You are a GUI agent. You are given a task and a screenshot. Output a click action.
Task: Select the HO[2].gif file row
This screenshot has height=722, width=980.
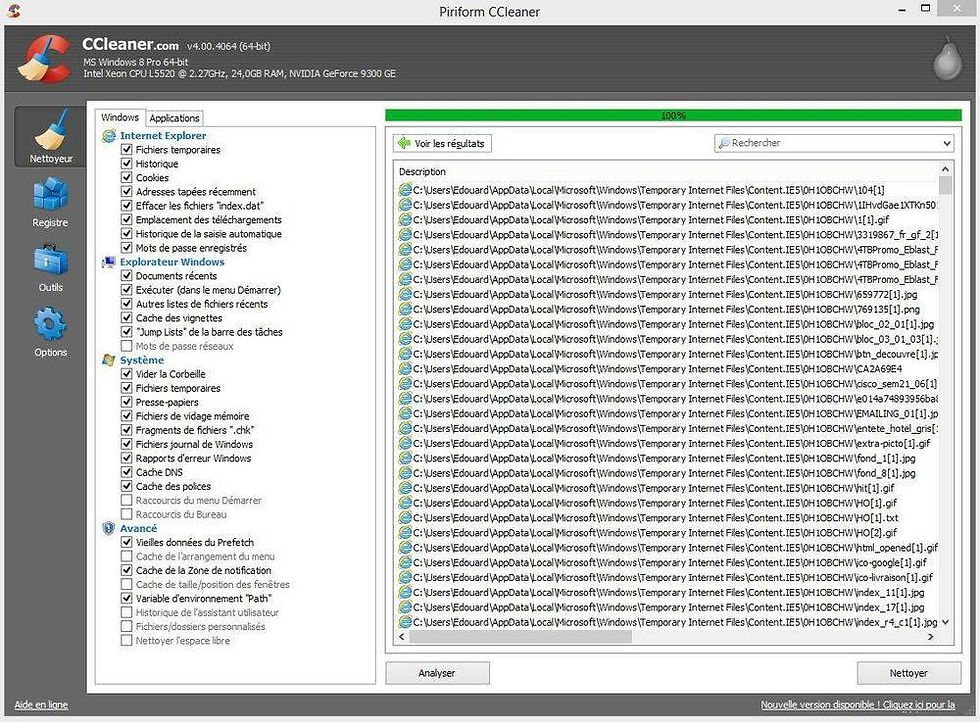(x=668, y=533)
